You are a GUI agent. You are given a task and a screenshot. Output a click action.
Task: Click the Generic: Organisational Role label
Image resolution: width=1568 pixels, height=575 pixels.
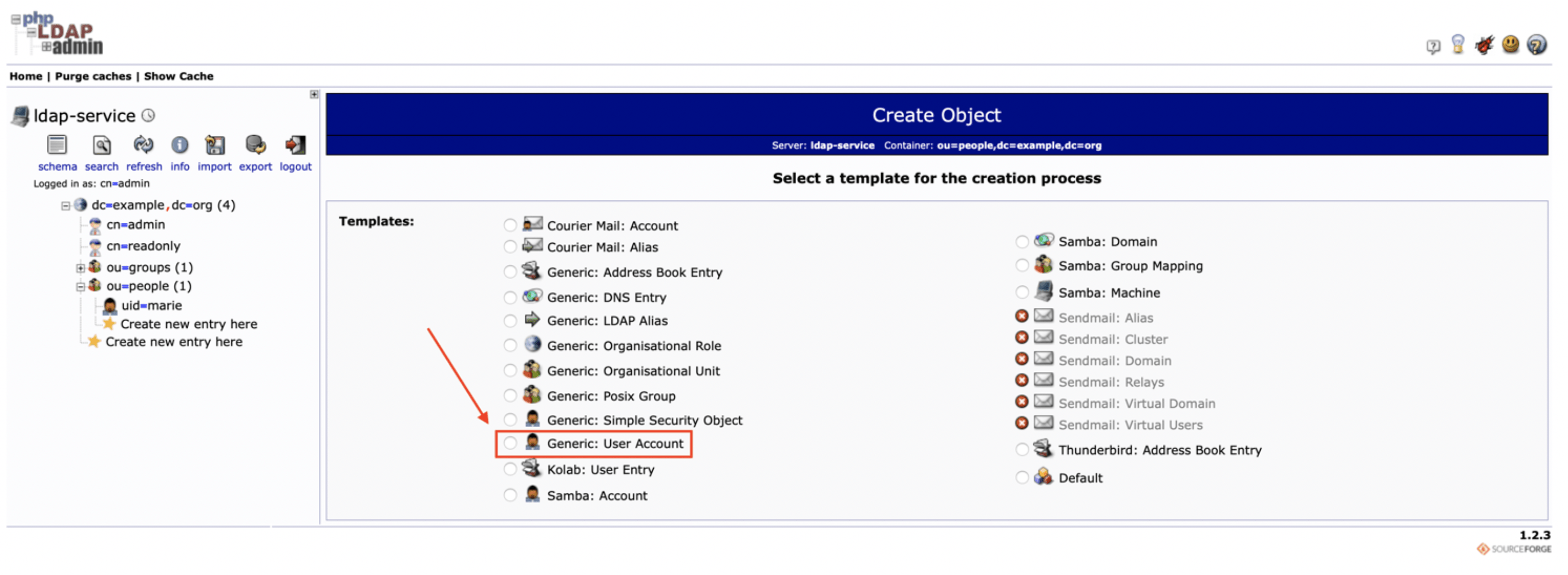pos(633,346)
